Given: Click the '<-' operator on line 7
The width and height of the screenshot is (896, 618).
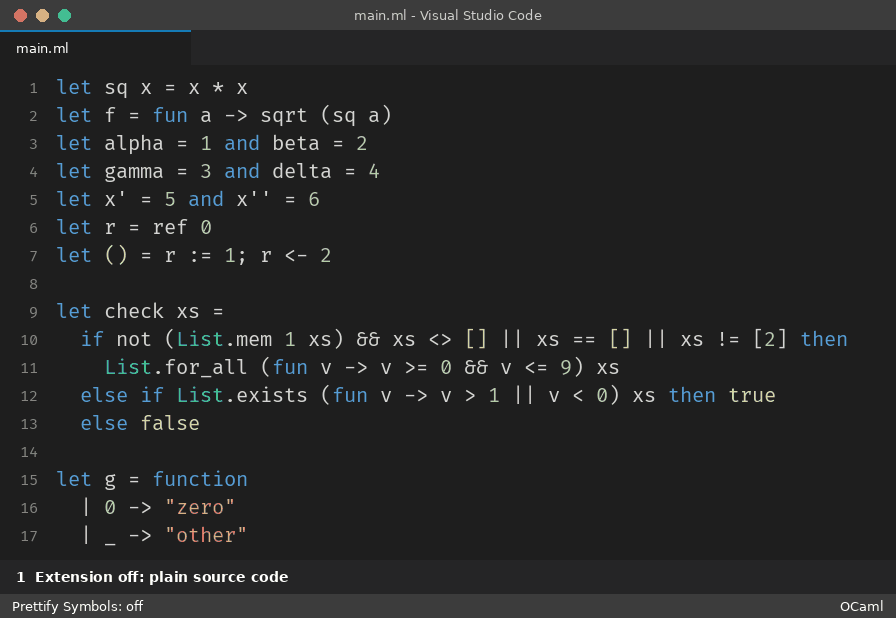Looking at the screenshot, I should [296, 255].
